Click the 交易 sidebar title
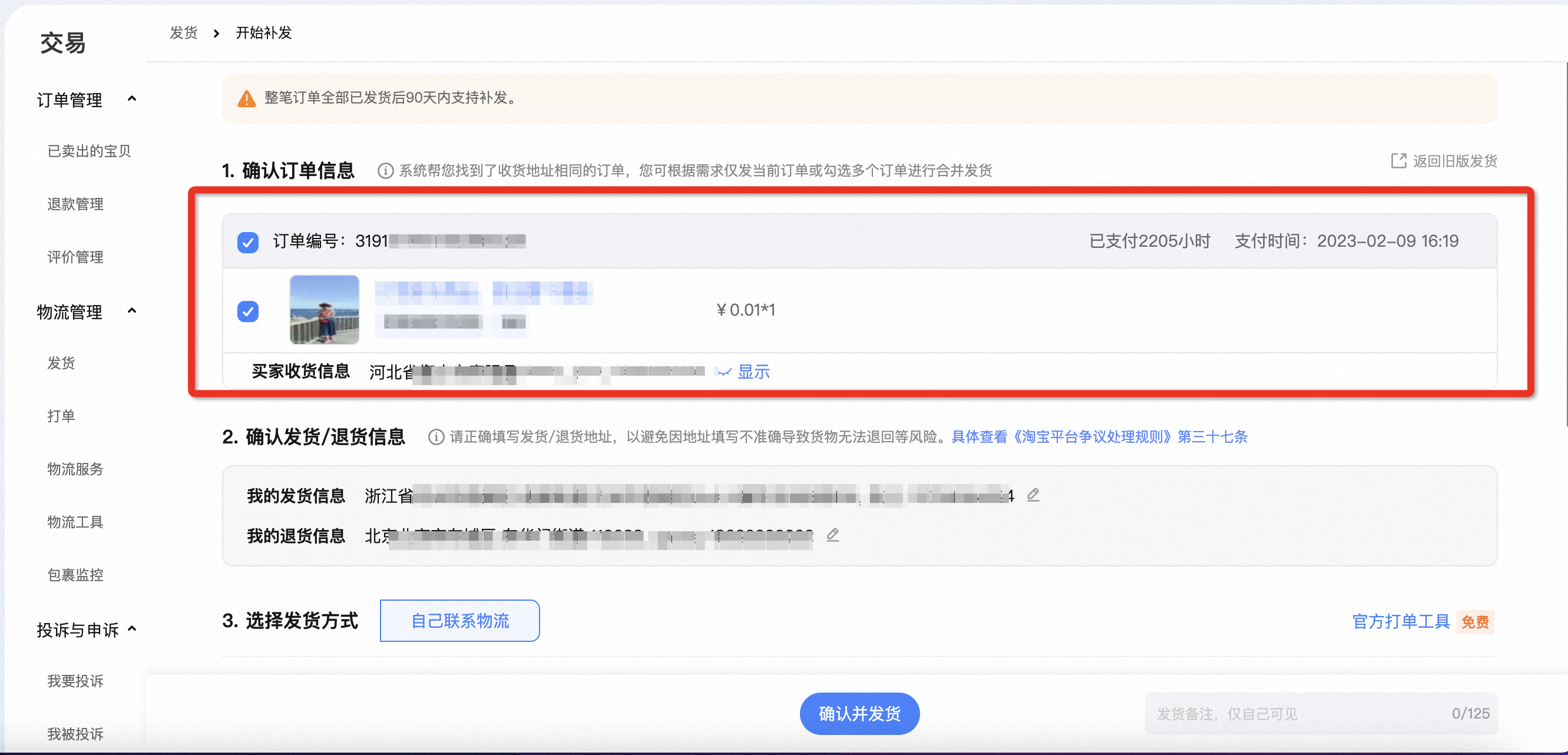The height and width of the screenshot is (755, 1568). point(62,43)
